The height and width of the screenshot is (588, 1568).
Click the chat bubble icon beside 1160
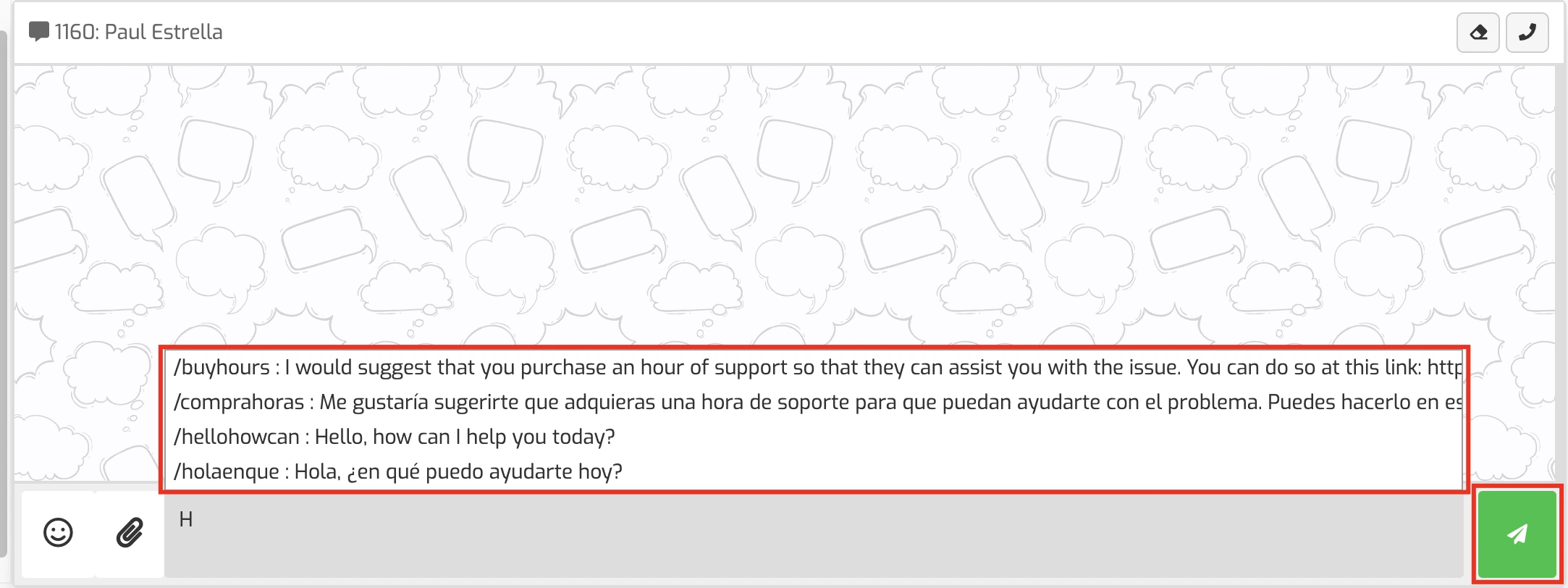click(x=38, y=32)
